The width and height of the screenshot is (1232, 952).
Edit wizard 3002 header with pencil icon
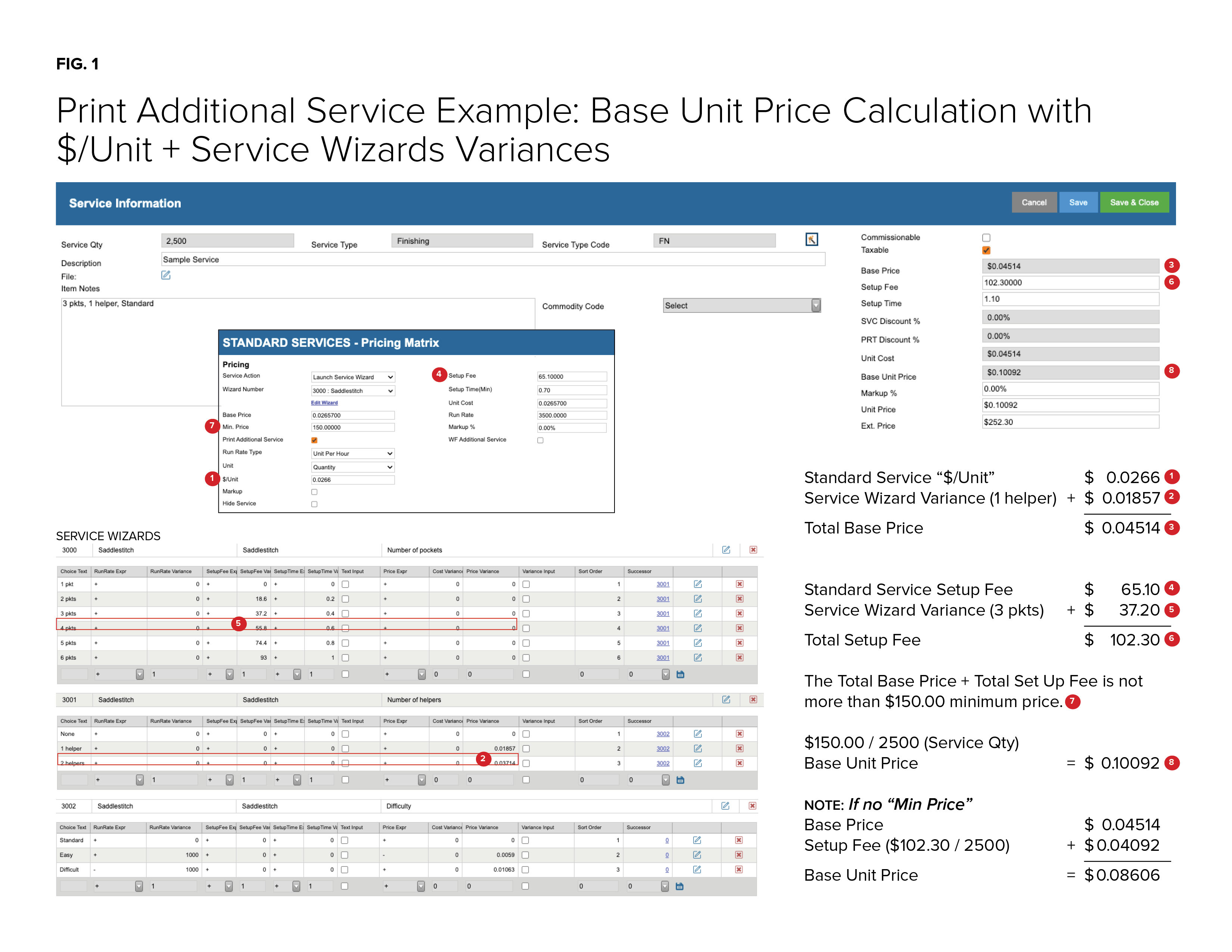(725, 806)
